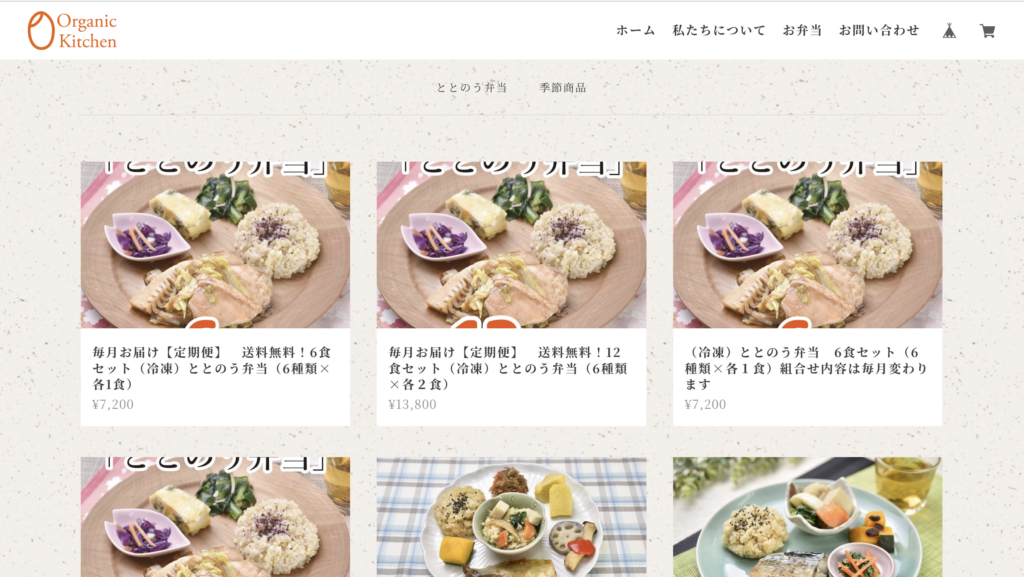Go to ホーム in navigation
The width and height of the screenshot is (1024, 577).
[x=635, y=30]
